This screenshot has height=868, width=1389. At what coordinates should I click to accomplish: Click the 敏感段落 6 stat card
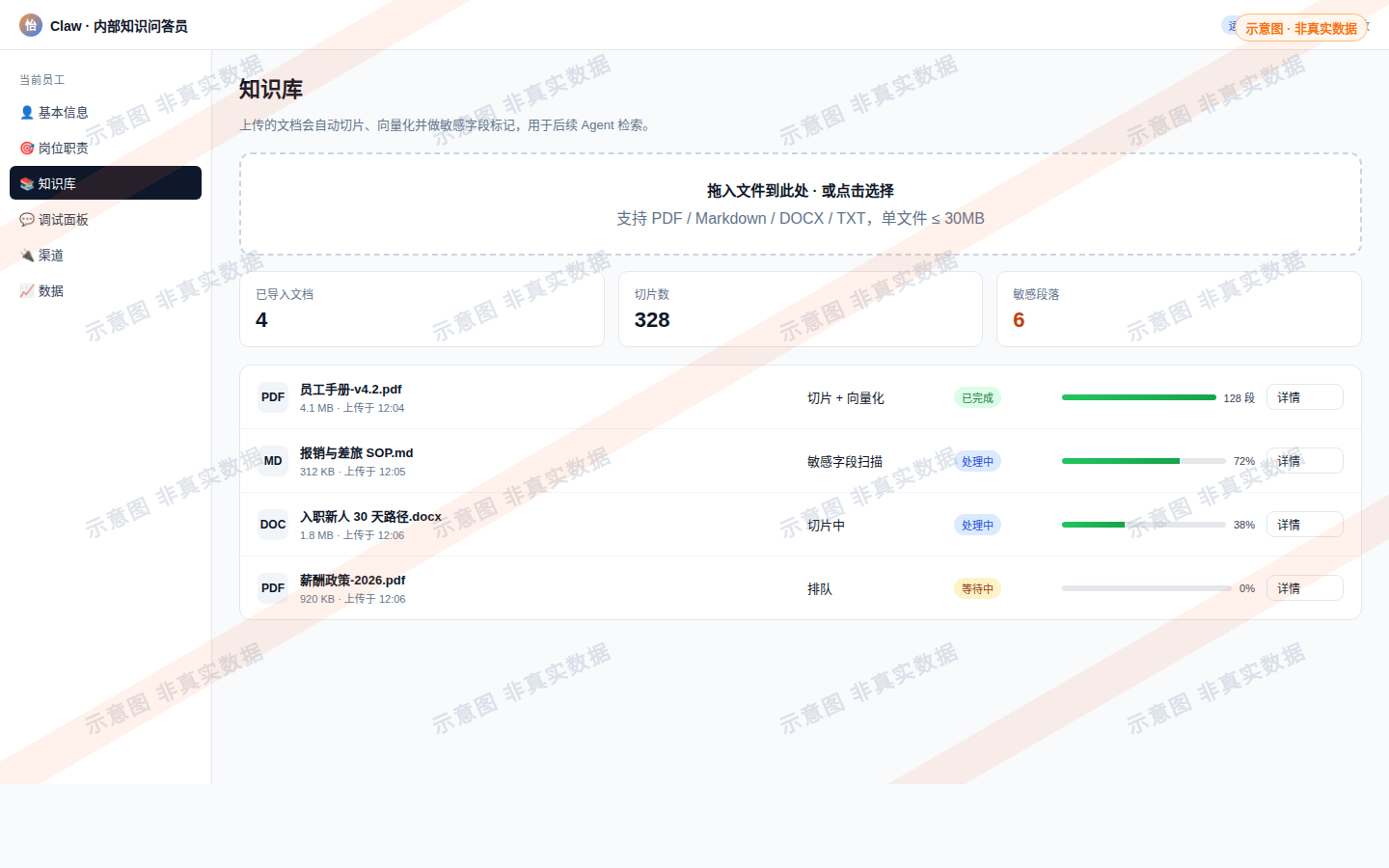pos(1179,309)
